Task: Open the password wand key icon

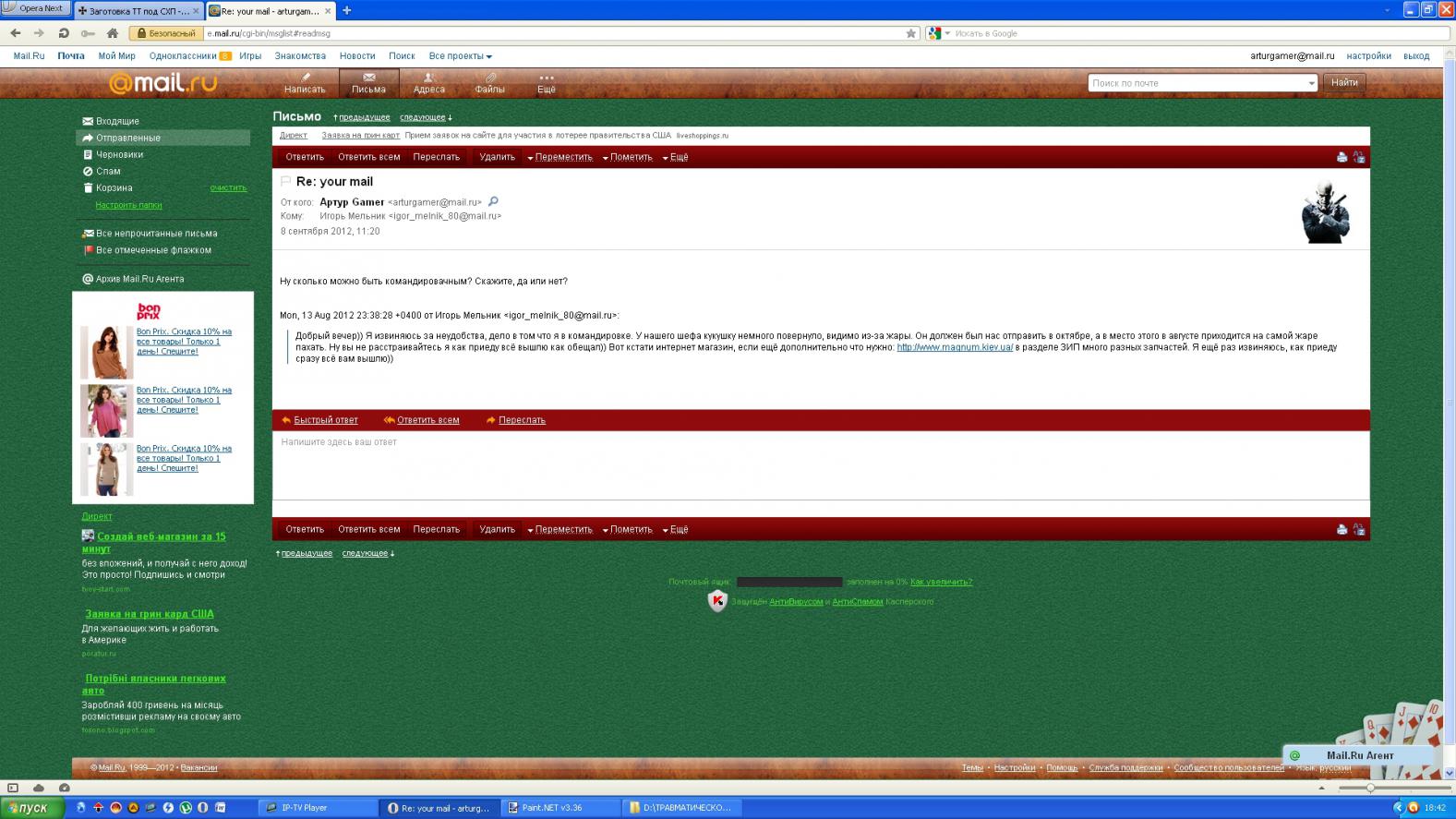Action: coord(88,33)
